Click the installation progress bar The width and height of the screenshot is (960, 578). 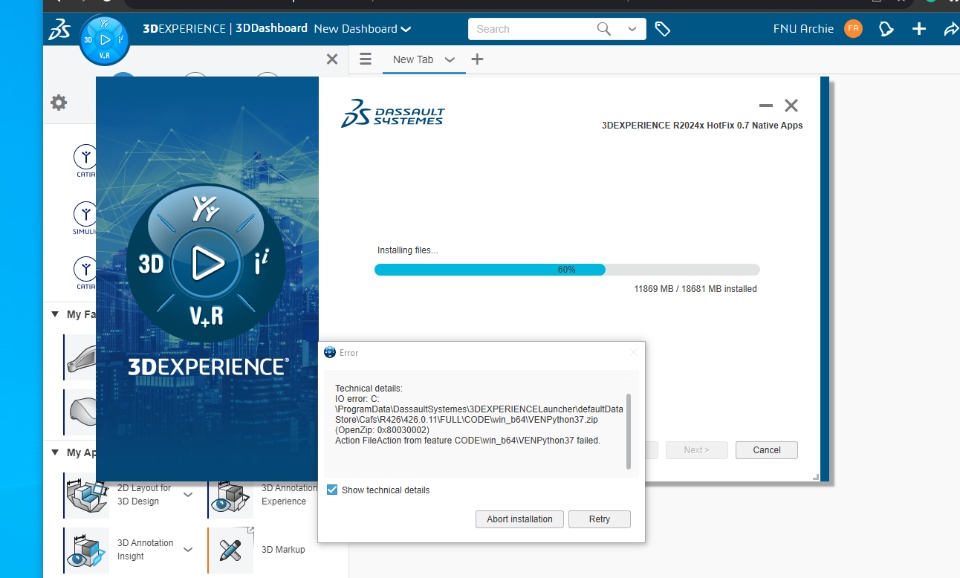(x=567, y=269)
